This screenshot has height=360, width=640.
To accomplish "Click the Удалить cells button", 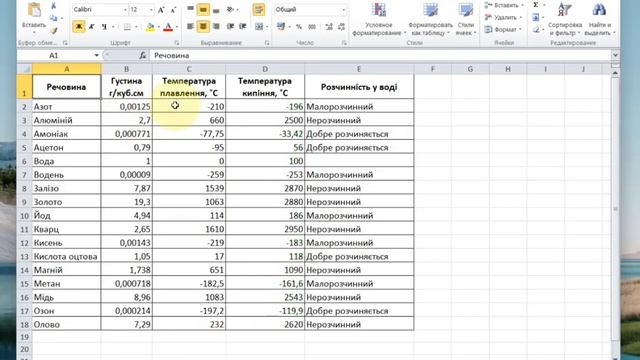I will [x=504, y=18].
